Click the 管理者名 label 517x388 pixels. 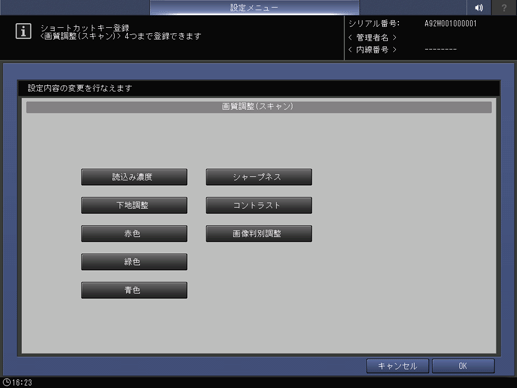[372, 37]
